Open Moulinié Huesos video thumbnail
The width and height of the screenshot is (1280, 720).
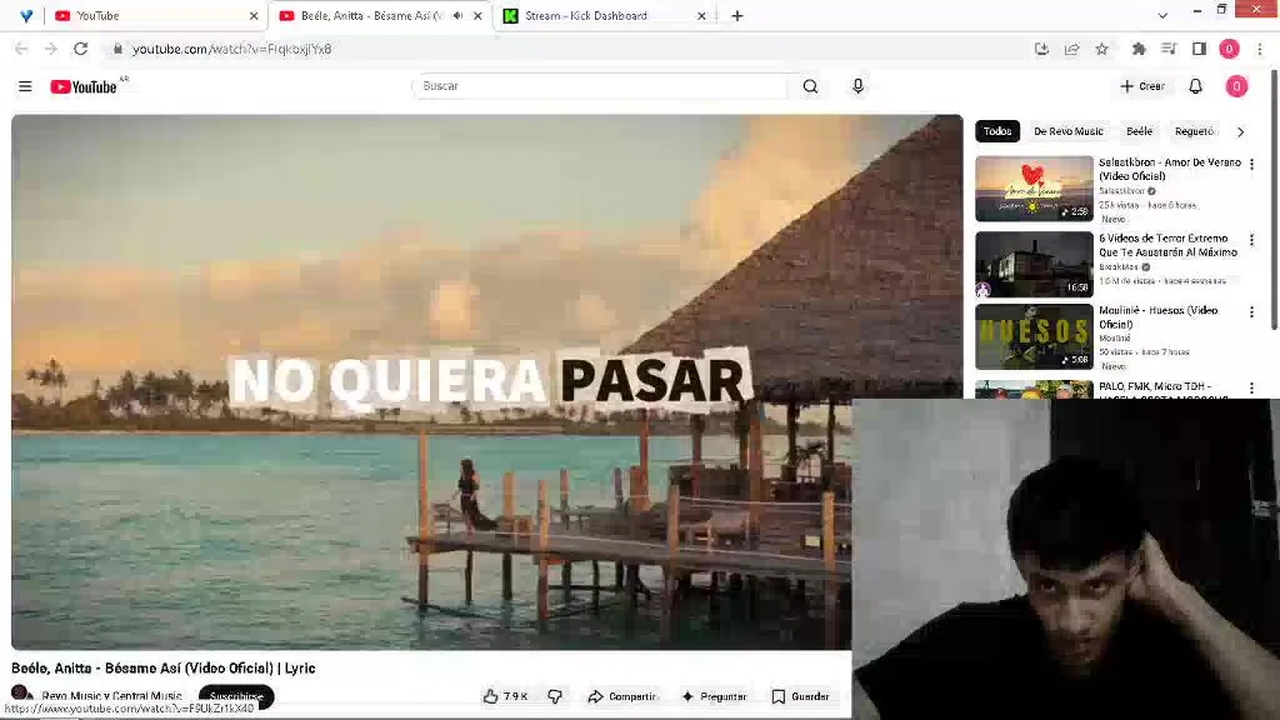[1034, 337]
